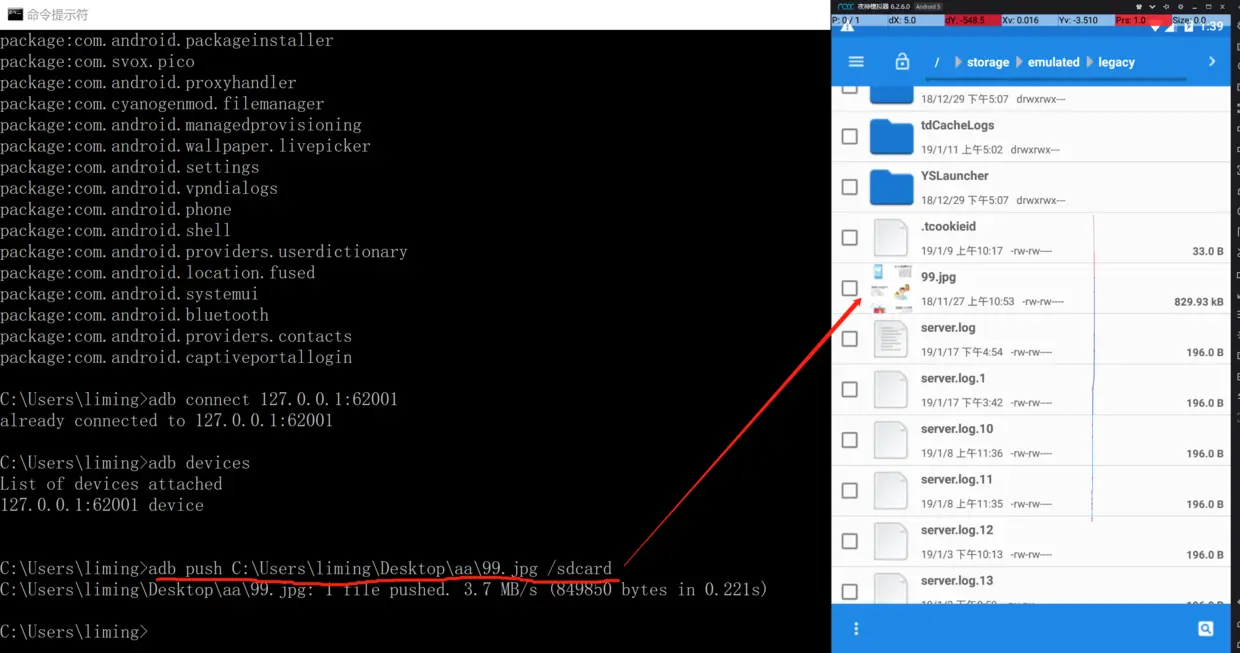Tap the search magnifier icon
The width and height of the screenshot is (1240, 653).
click(1206, 629)
